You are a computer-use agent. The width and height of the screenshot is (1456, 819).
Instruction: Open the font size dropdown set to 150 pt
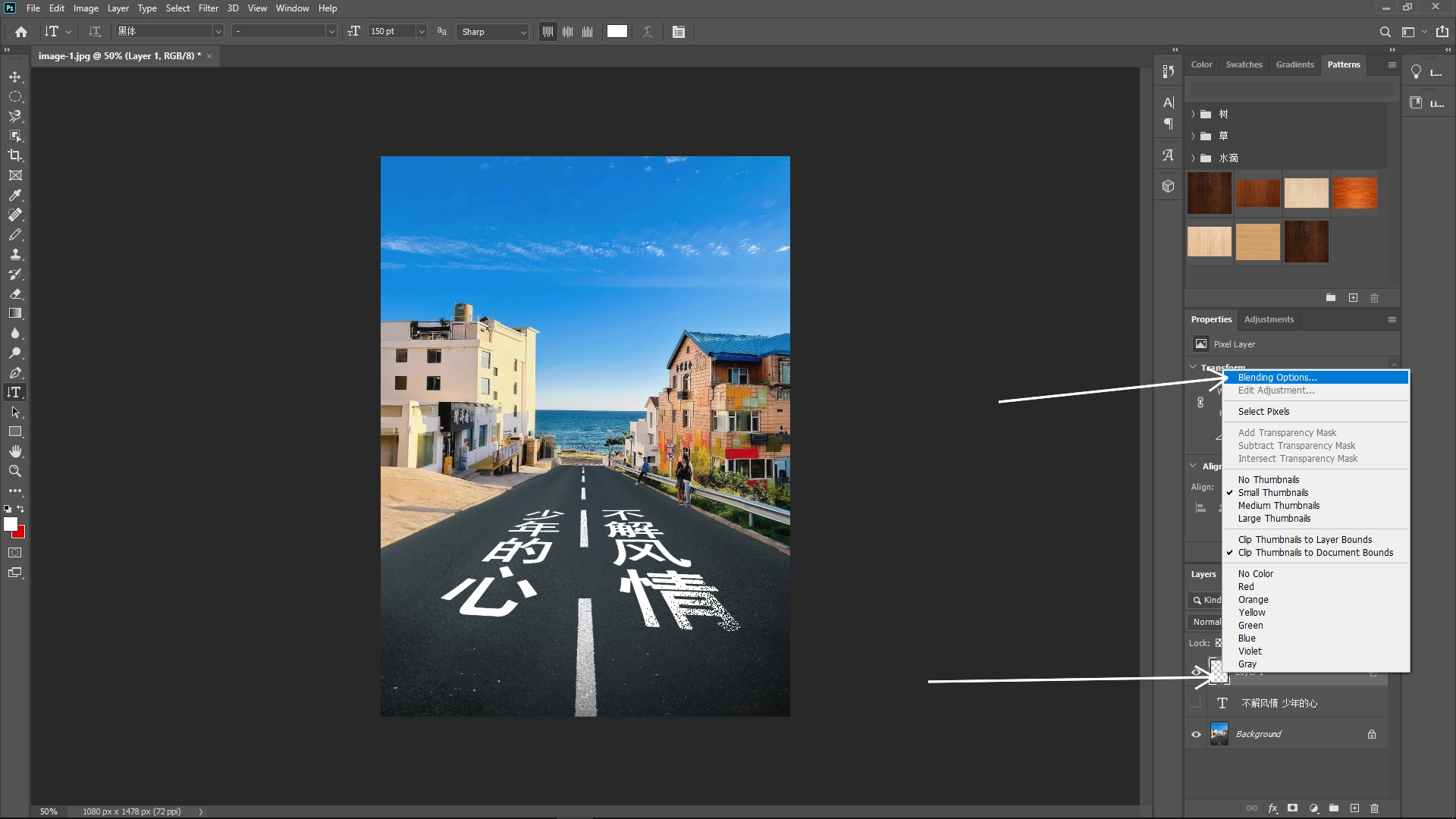(x=422, y=31)
